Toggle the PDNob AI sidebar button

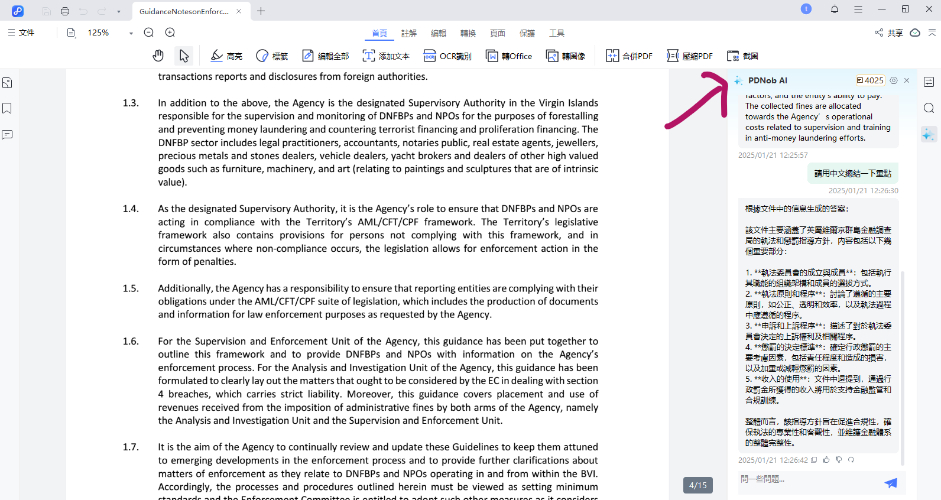point(929,134)
